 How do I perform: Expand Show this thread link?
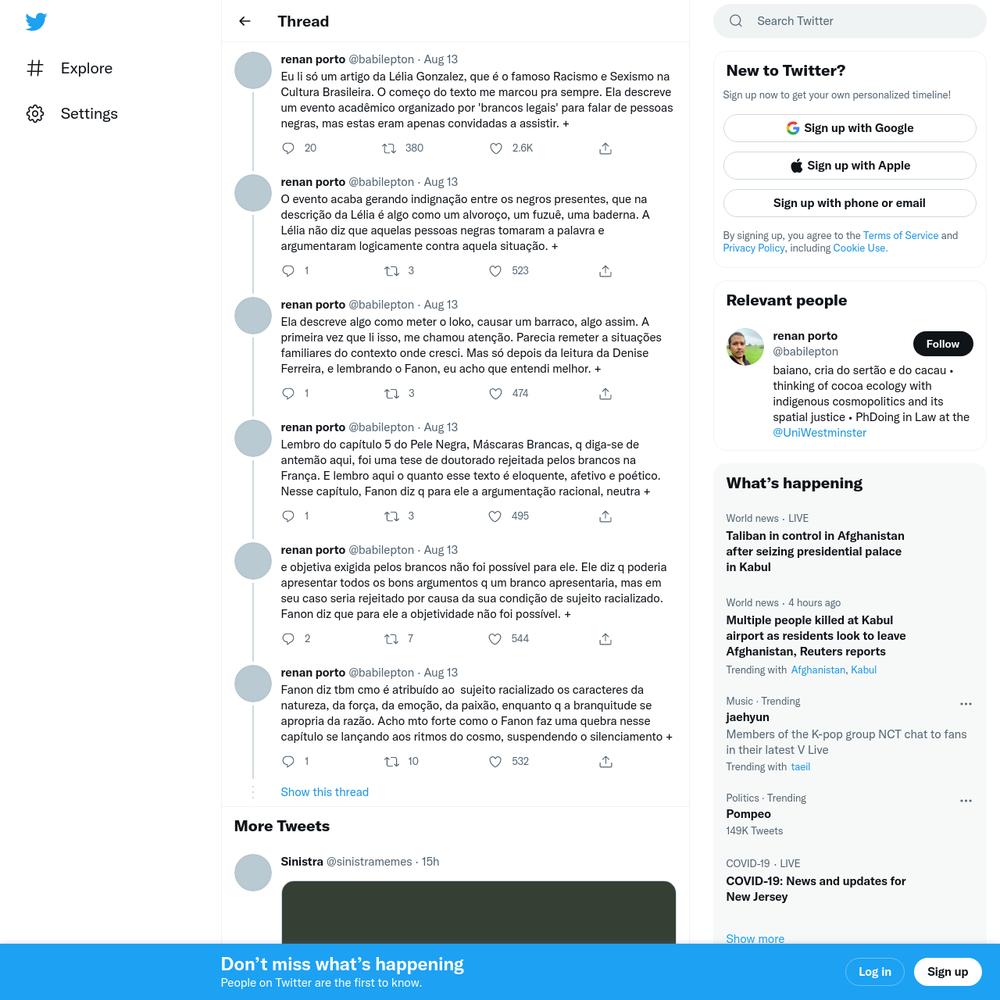324,791
